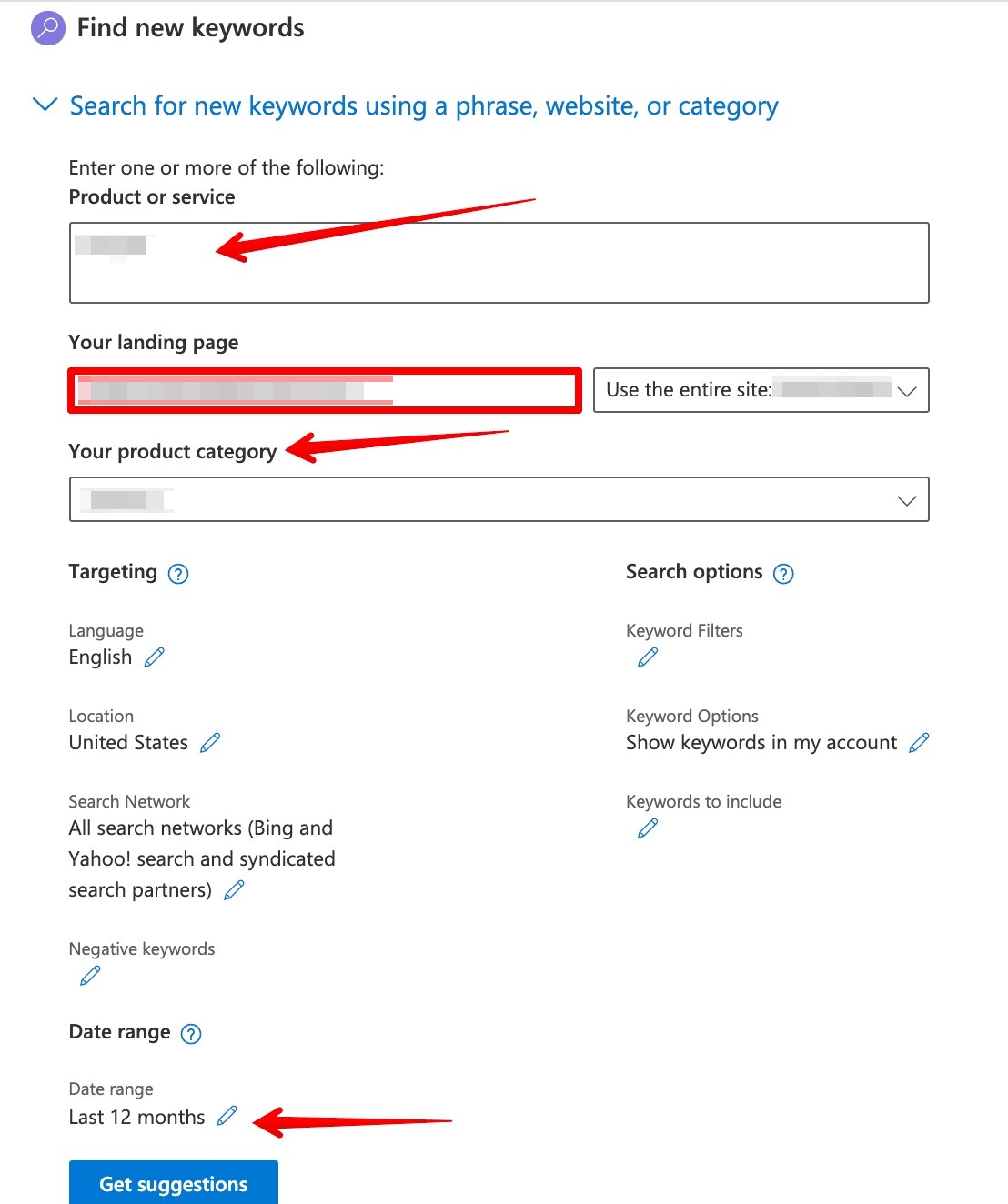Click the Product or service text box

(499, 262)
